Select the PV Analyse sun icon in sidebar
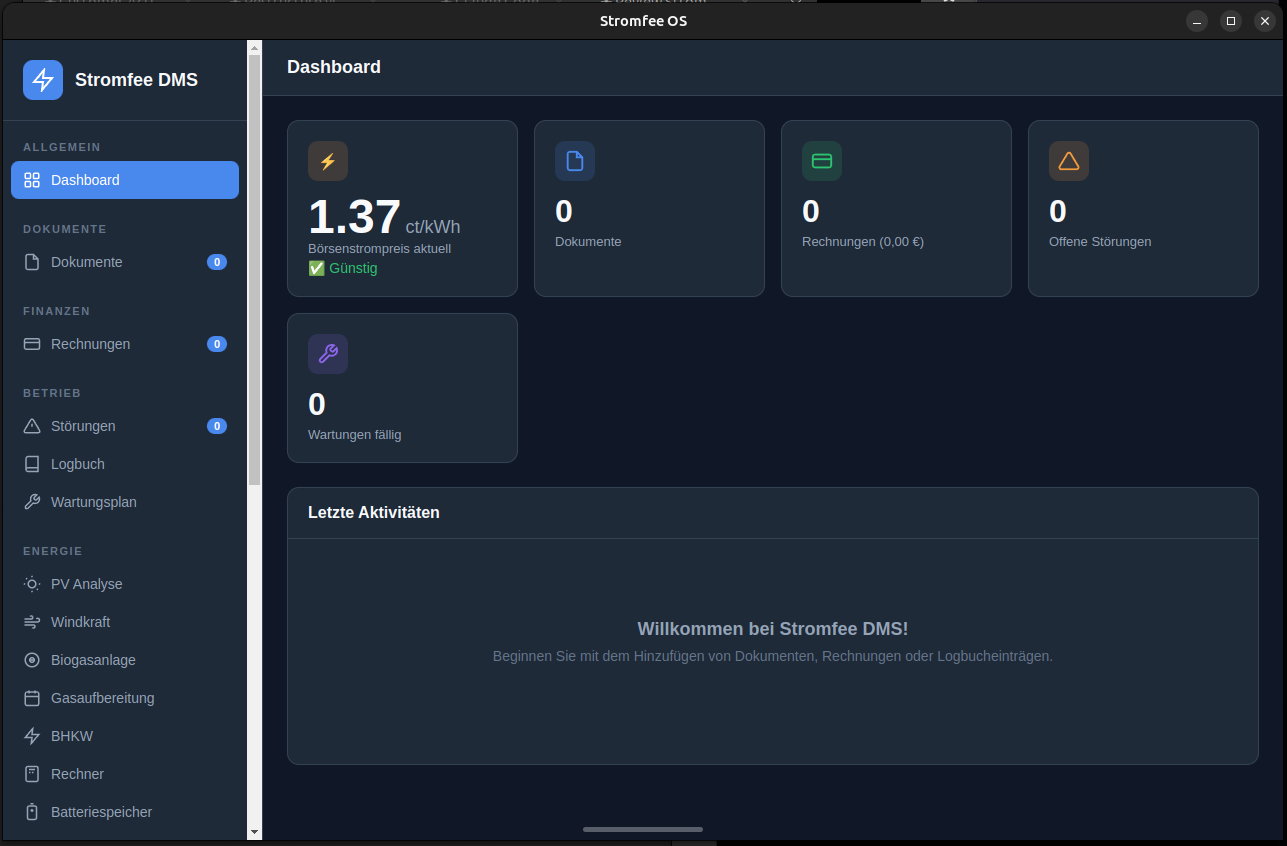This screenshot has height=846, width=1287. [31, 584]
